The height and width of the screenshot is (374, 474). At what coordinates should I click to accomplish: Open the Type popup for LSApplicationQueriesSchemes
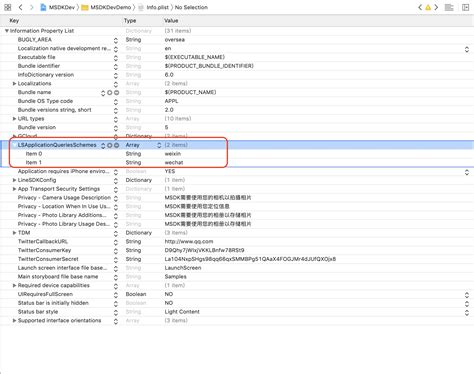(159, 145)
